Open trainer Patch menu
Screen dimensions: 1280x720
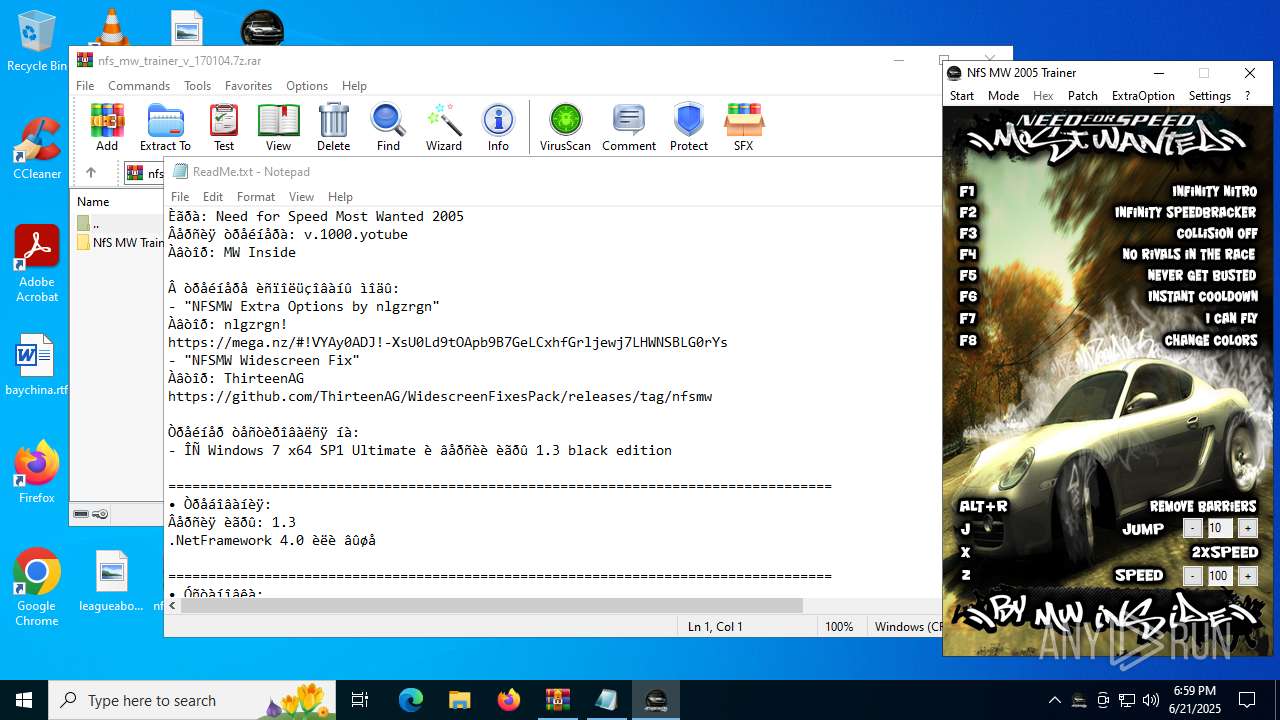click(x=1083, y=96)
